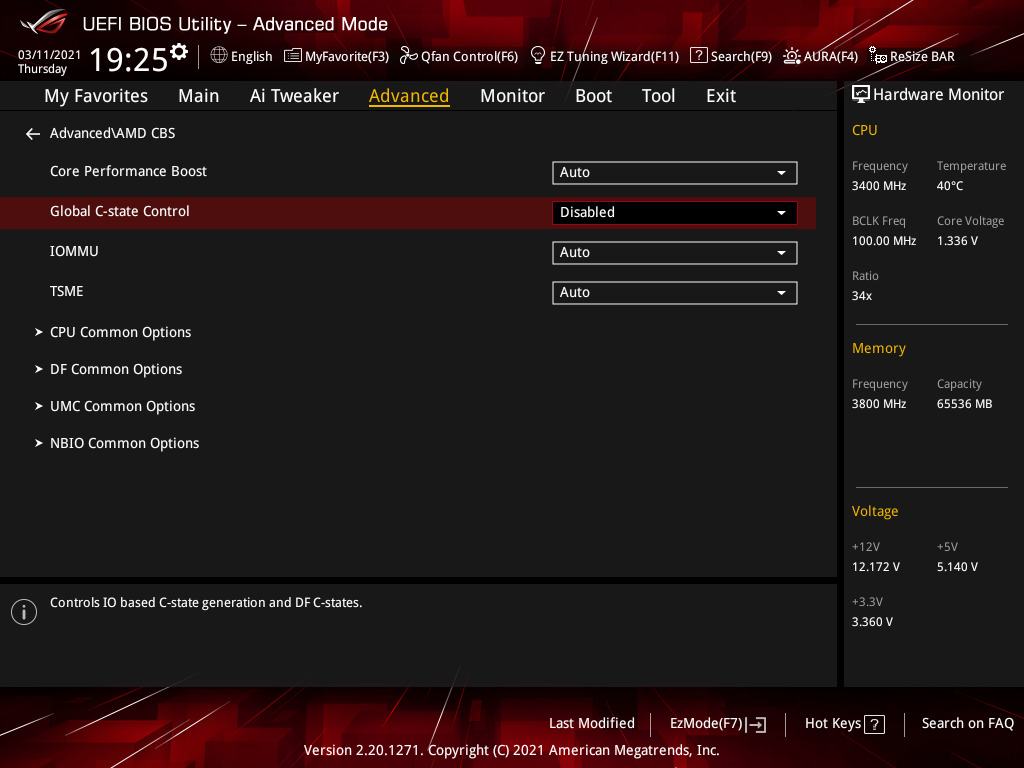Select the Global C-state Control label

click(120, 211)
